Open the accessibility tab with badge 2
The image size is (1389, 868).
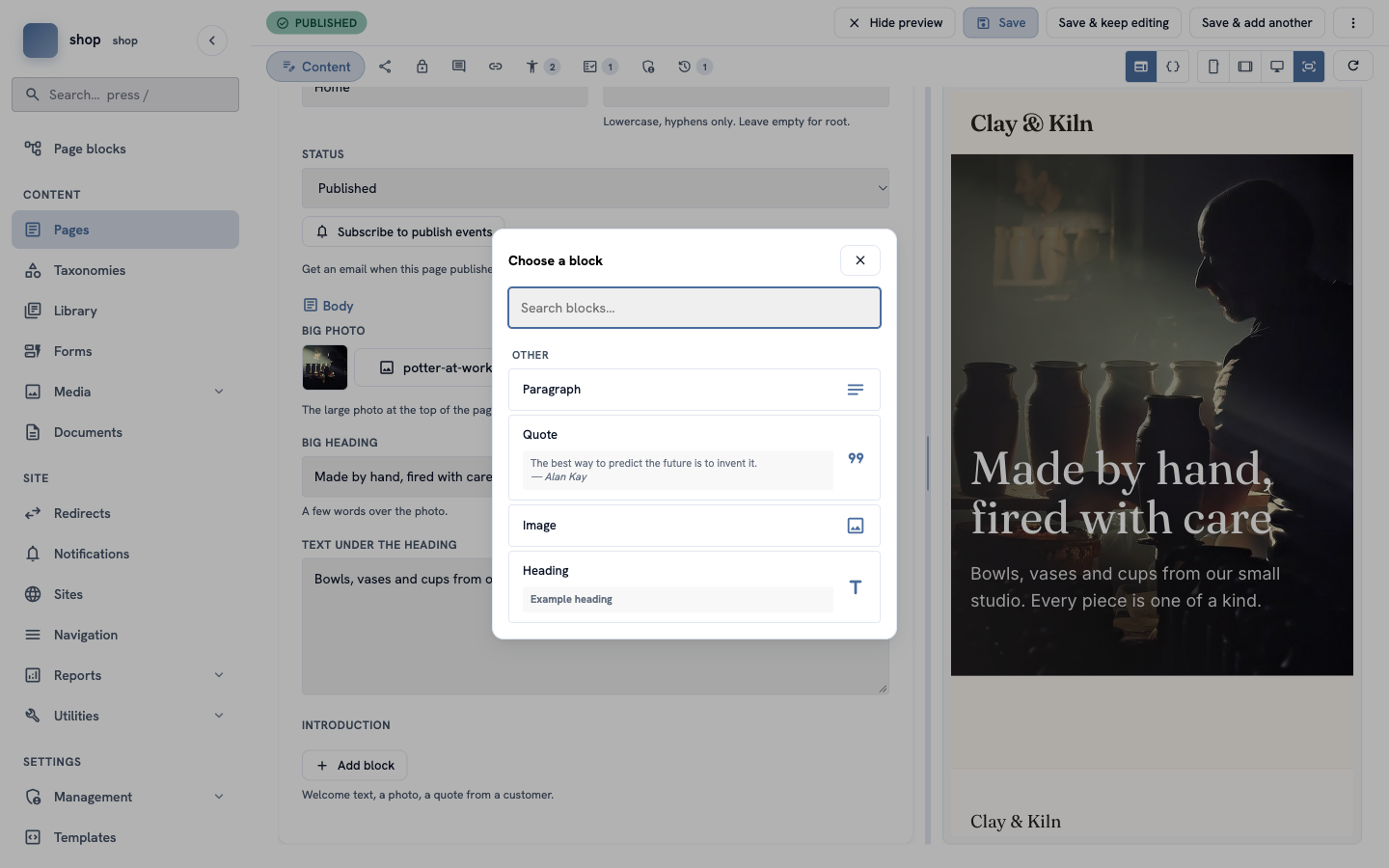[x=542, y=67]
